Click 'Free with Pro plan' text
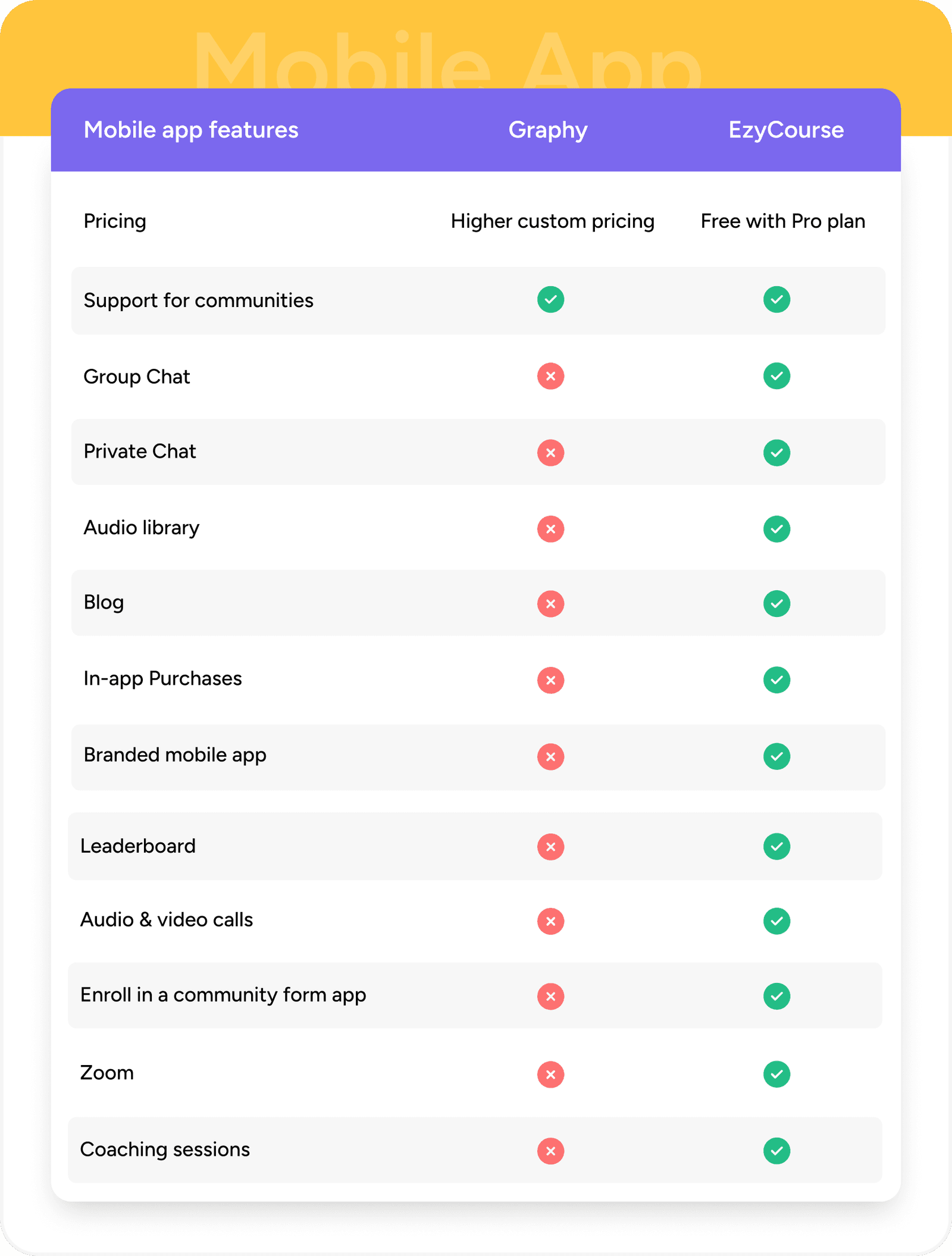The width and height of the screenshot is (952, 1256). pyautogui.click(x=782, y=221)
